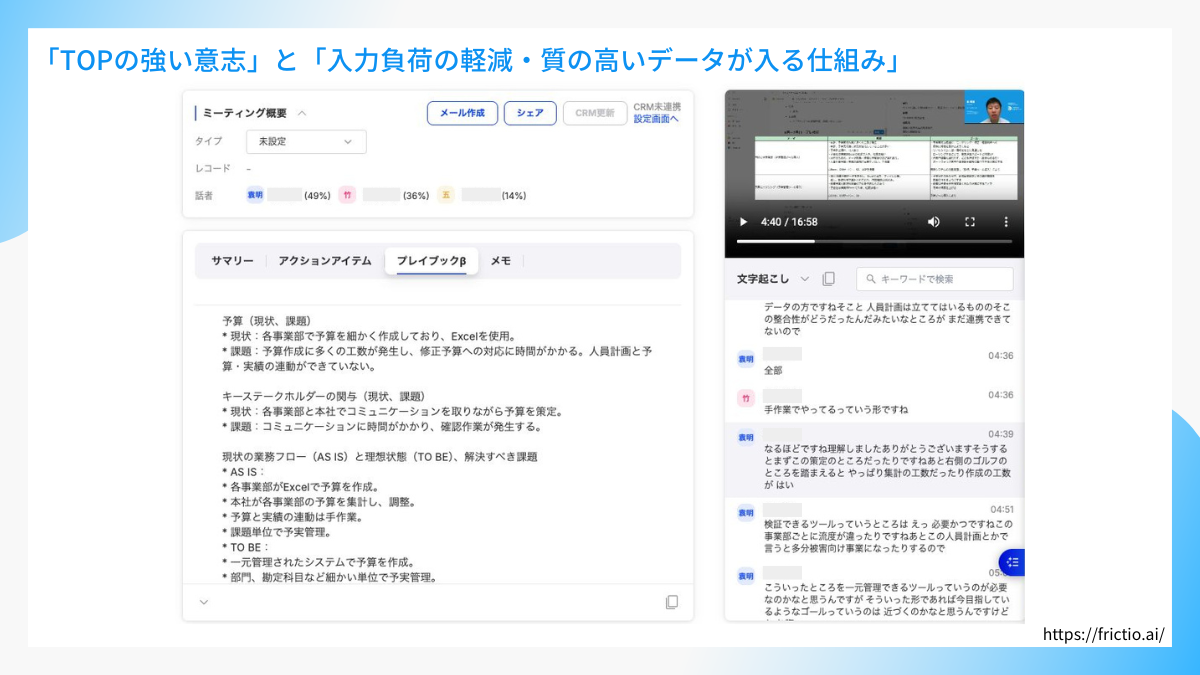
Task: Copy playbook content with bottom-right icon
Action: point(672,602)
